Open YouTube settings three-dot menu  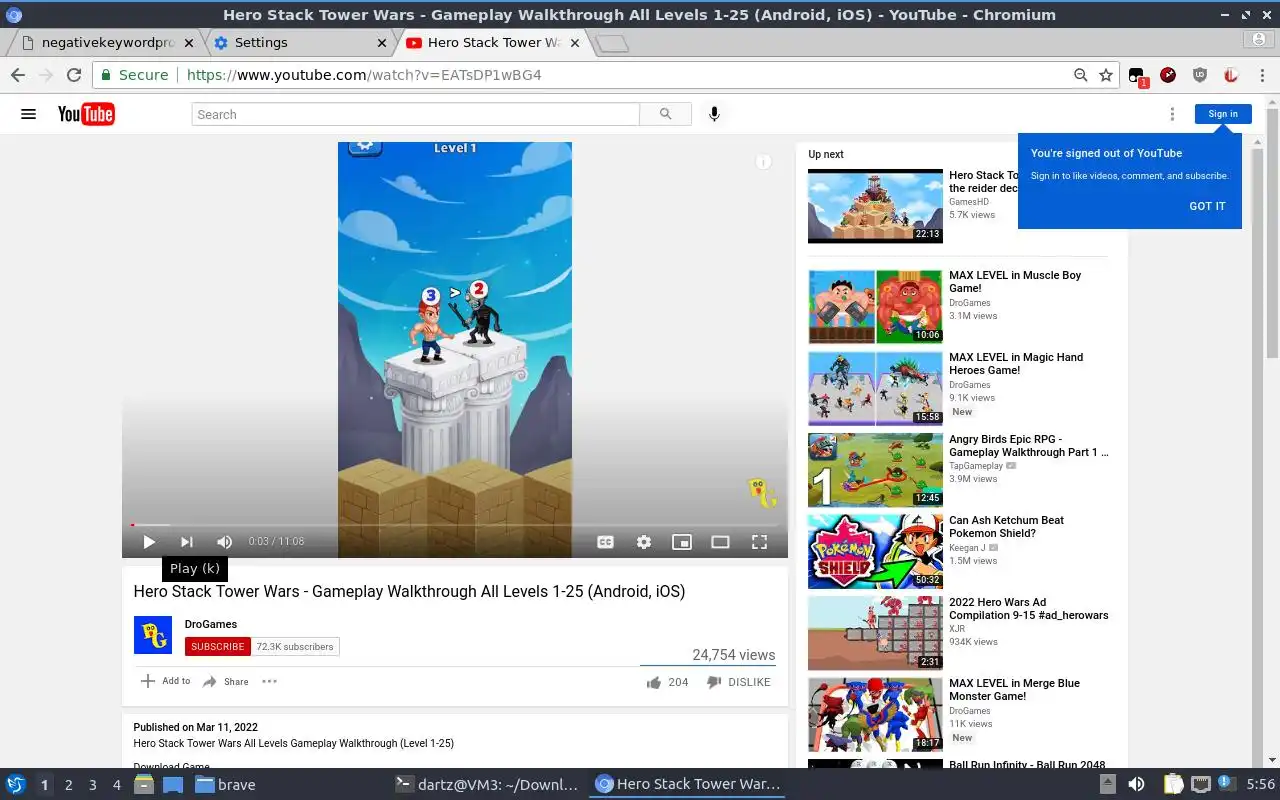[x=1172, y=114]
